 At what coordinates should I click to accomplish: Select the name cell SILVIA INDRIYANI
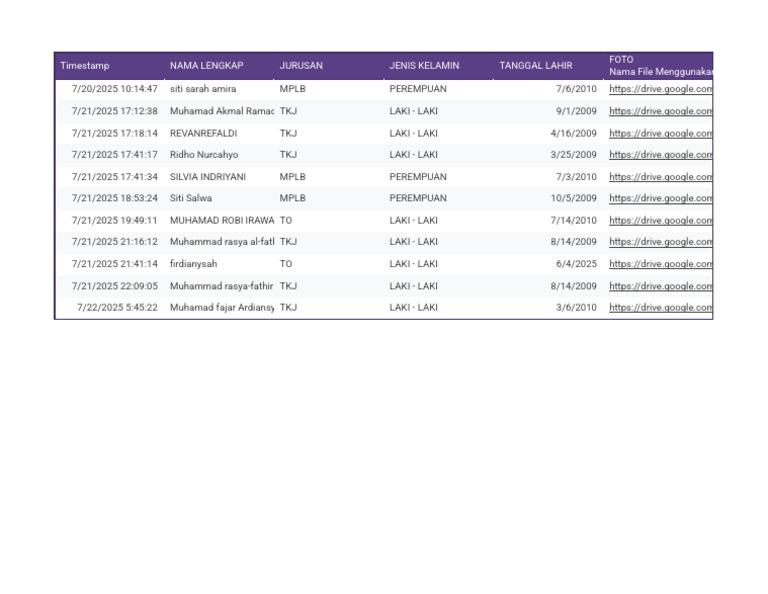208,177
